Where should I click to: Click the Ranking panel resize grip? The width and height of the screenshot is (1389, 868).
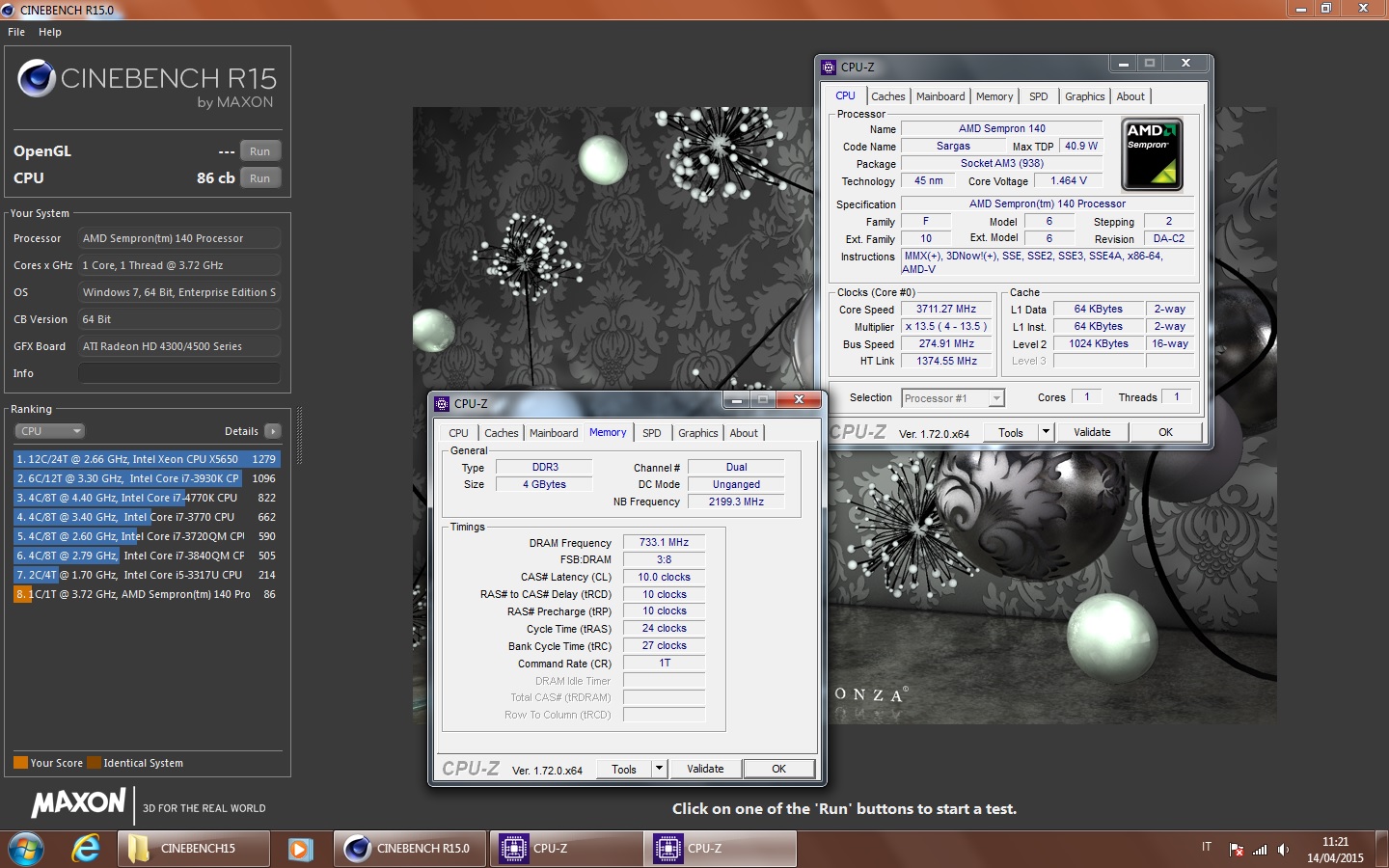299,435
